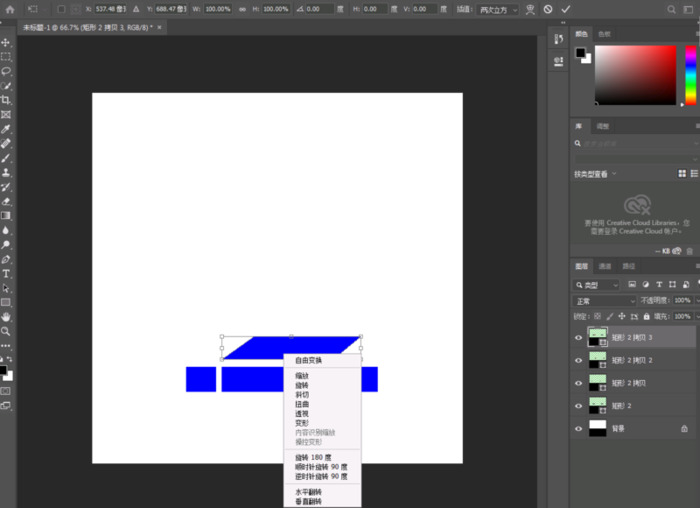Toggle warp mode icon in options bar
This screenshot has width=700, height=508.
[x=530, y=9]
